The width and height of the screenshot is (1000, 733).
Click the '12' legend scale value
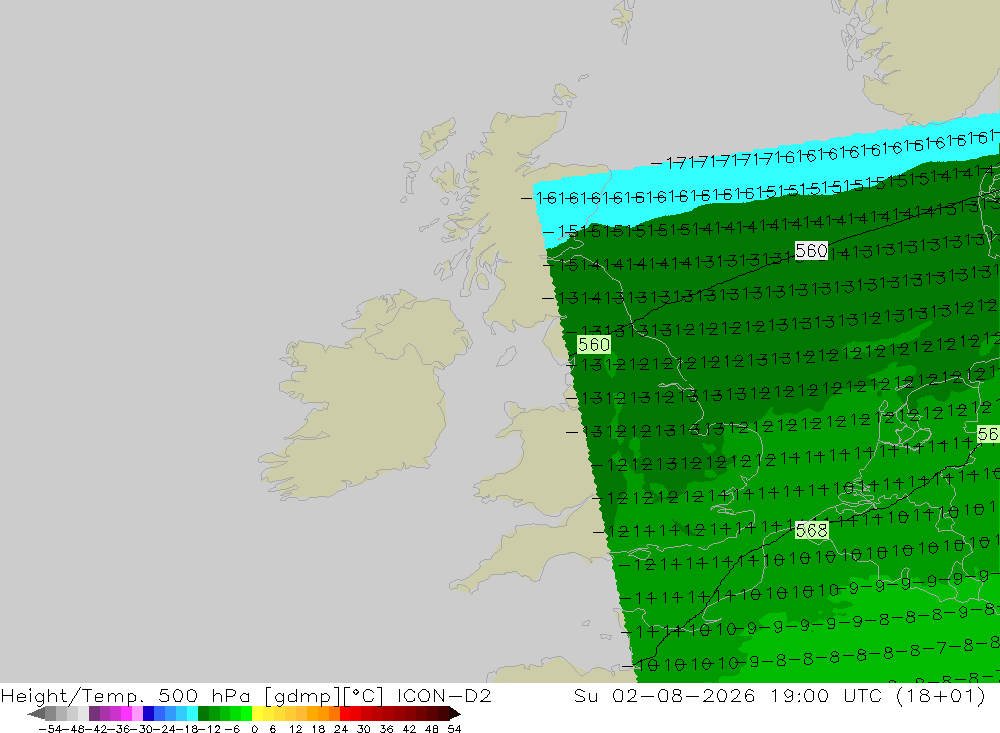coord(295,729)
